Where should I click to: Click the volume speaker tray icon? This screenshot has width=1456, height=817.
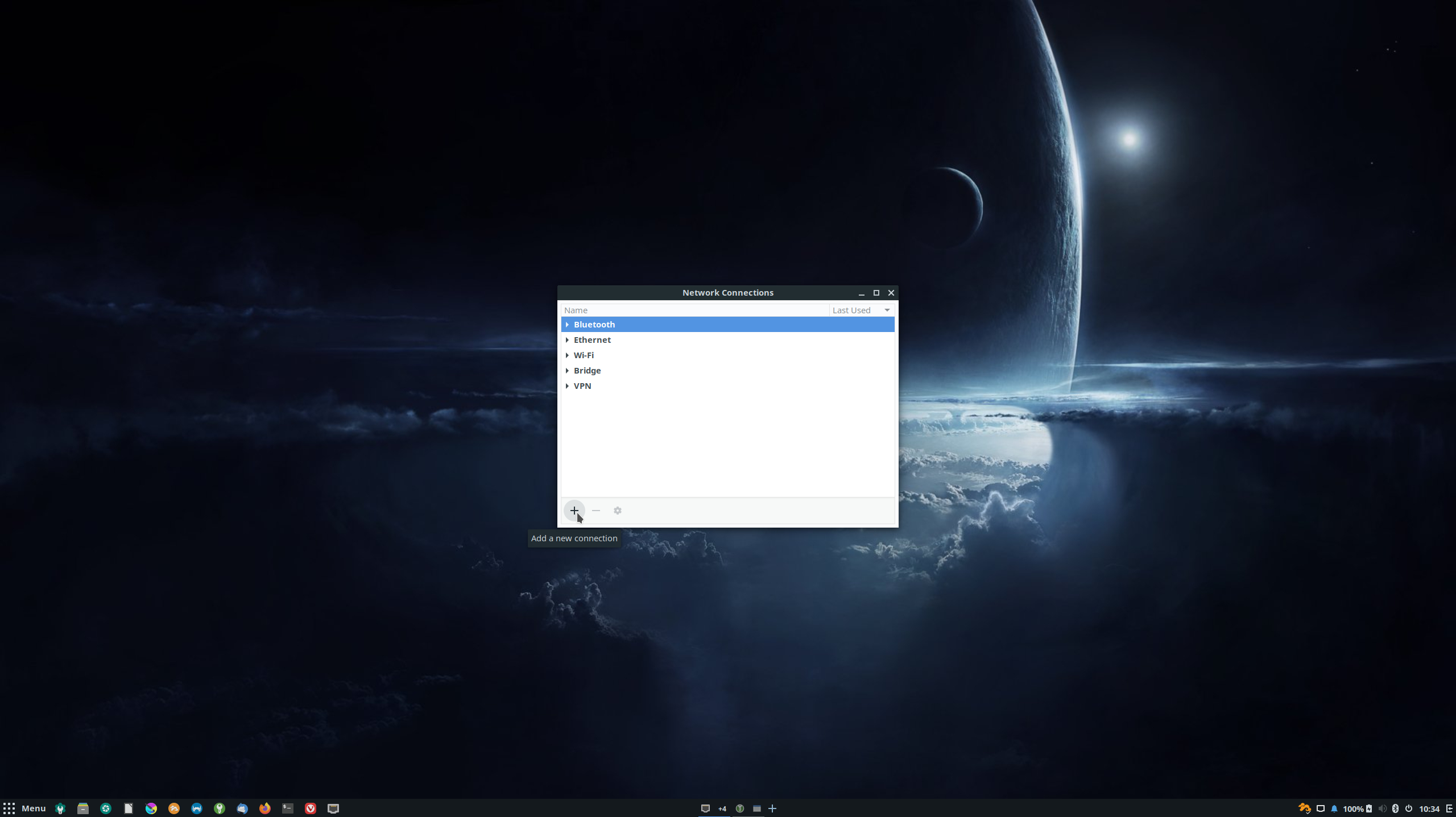pyautogui.click(x=1382, y=808)
